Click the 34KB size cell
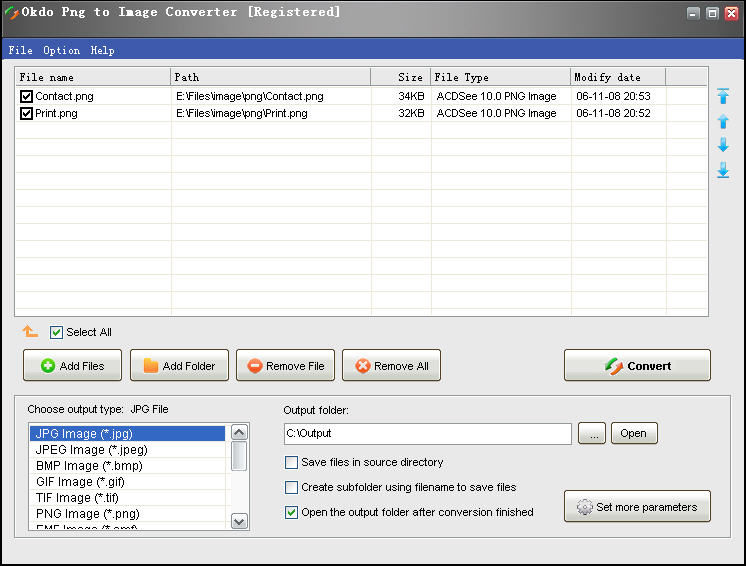The image size is (746, 566). [411, 97]
